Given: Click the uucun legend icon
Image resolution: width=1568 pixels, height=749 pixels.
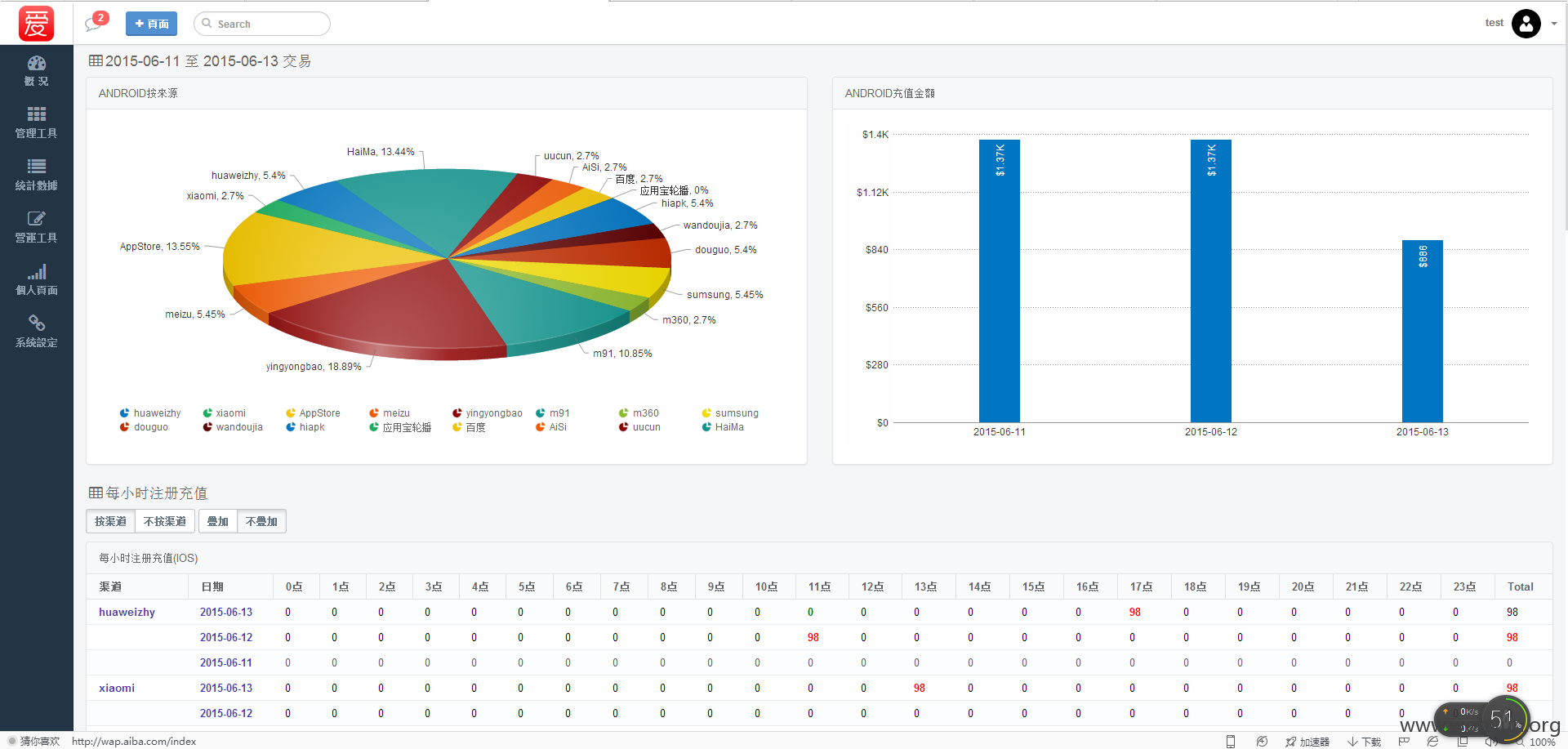Looking at the screenshot, I should tap(624, 427).
